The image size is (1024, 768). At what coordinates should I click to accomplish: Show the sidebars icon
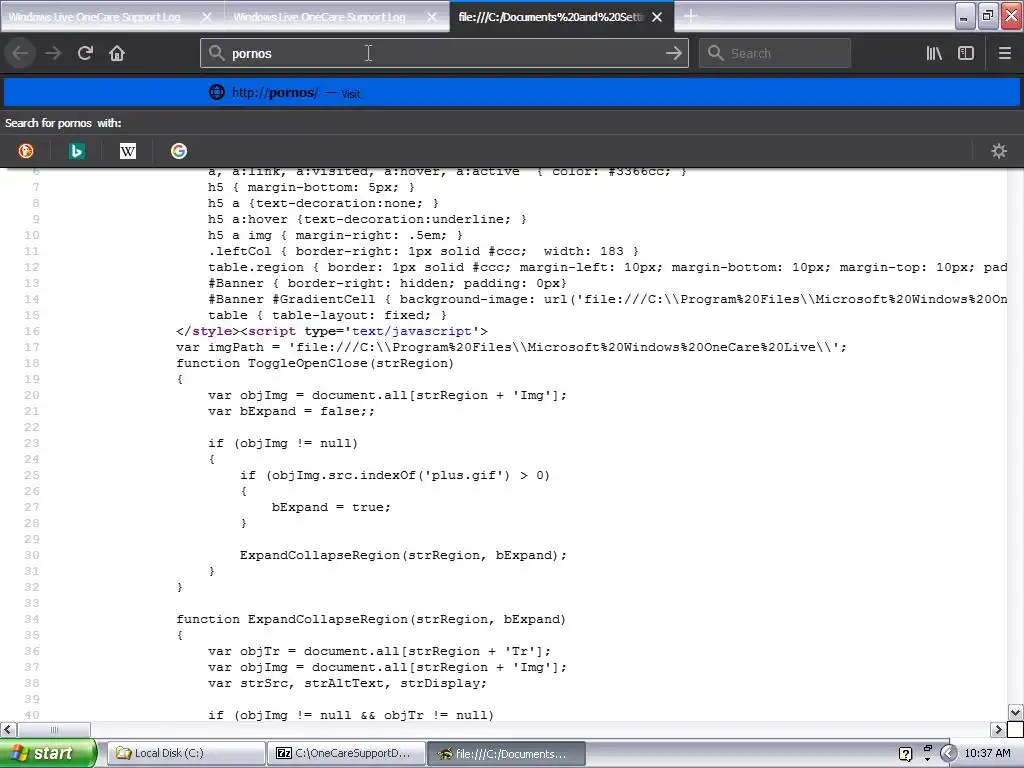(966, 53)
